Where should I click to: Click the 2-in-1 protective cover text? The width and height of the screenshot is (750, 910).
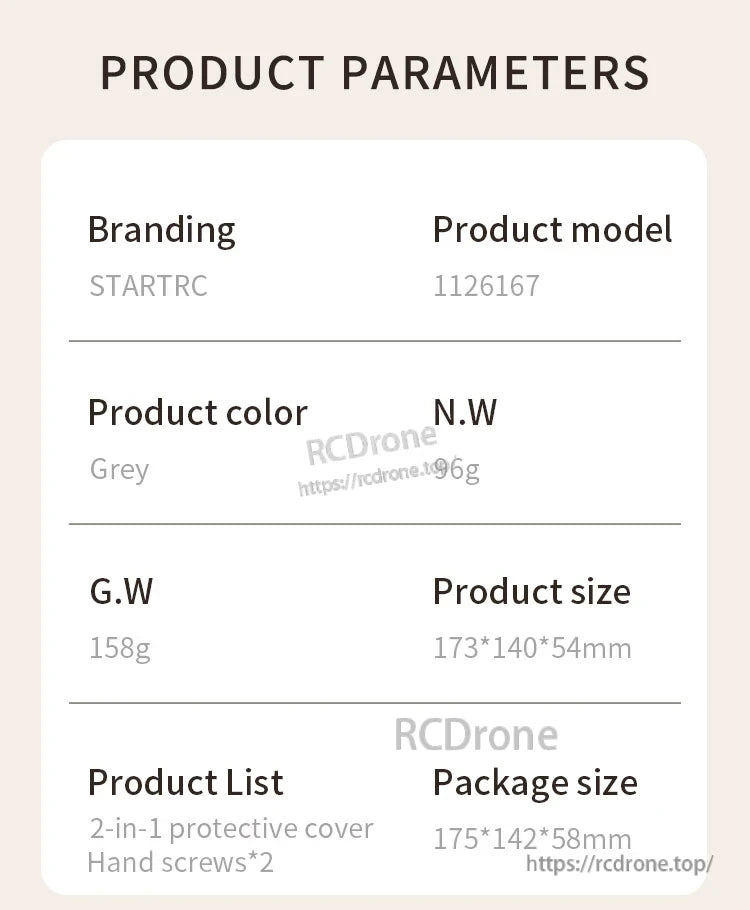[x=231, y=829]
